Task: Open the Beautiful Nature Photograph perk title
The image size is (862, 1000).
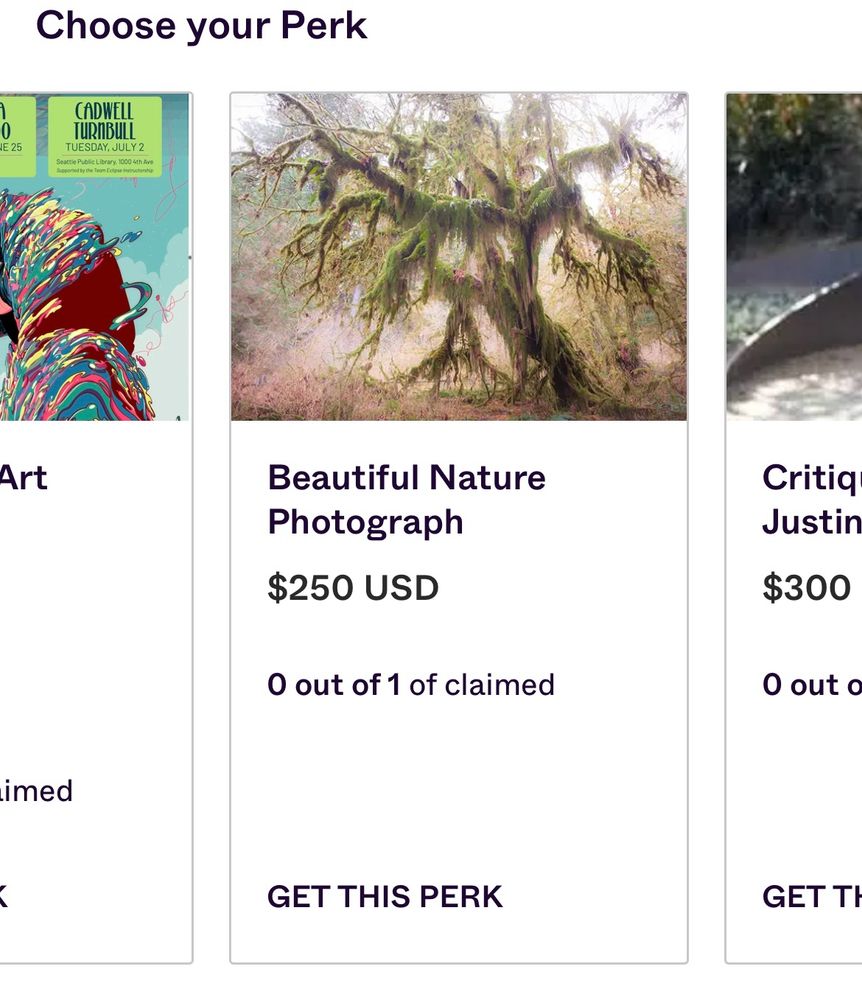Action: (x=406, y=499)
